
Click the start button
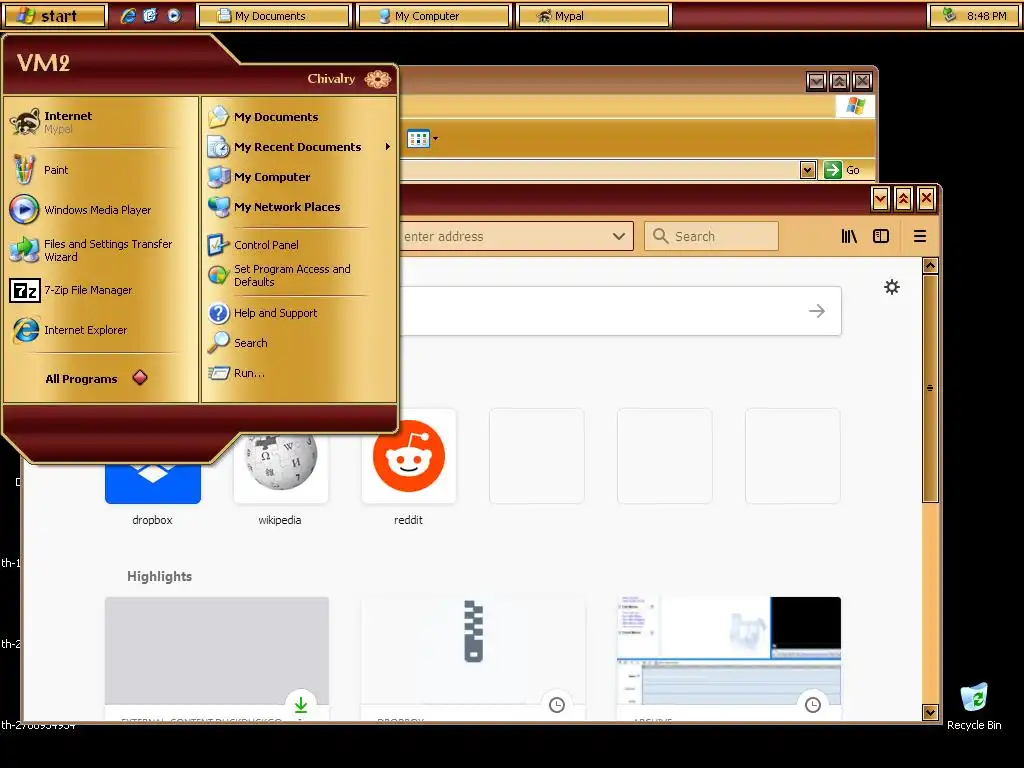[x=54, y=16]
